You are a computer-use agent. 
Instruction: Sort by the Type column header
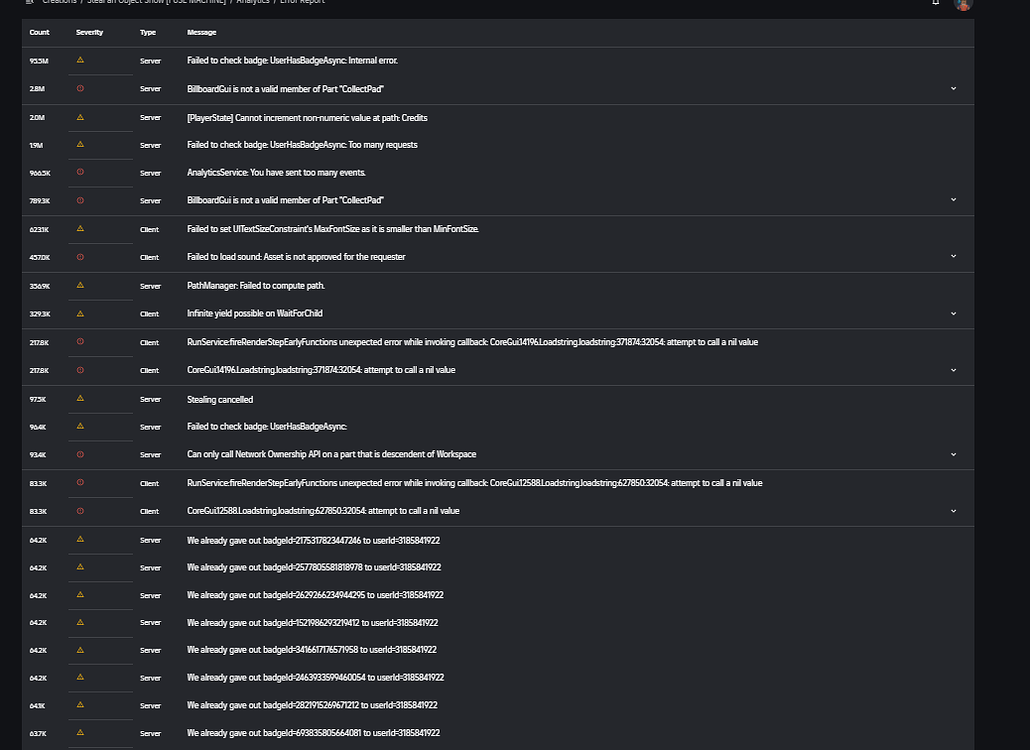click(148, 32)
